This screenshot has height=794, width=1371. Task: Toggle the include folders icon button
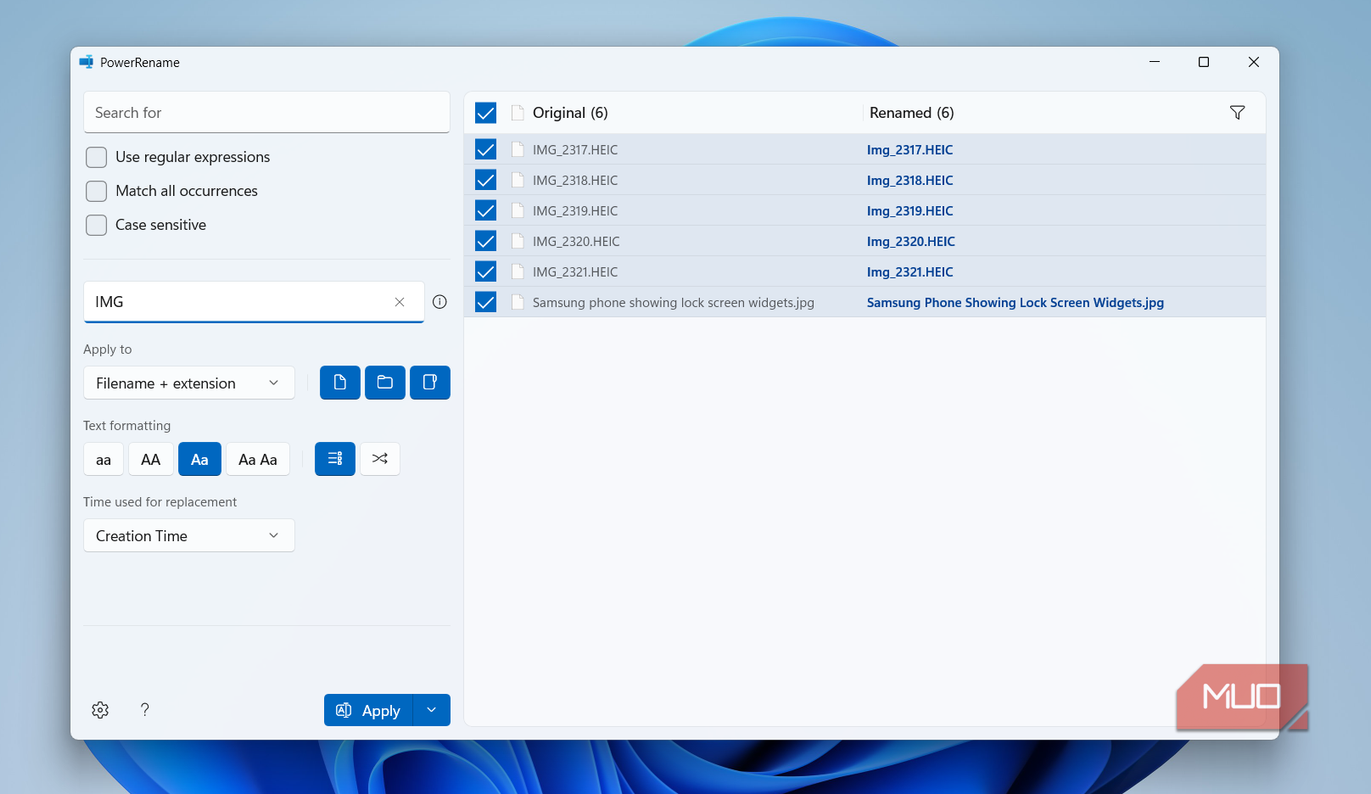[385, 382]
